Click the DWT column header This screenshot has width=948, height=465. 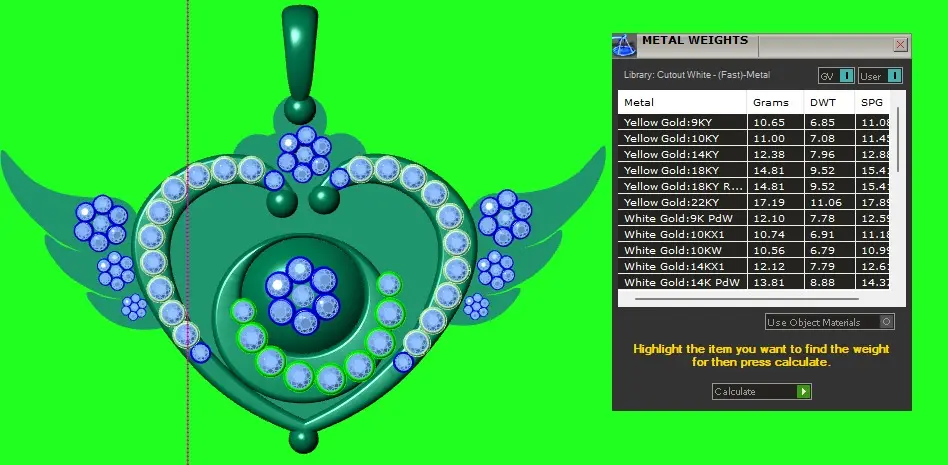pos(829,102)
